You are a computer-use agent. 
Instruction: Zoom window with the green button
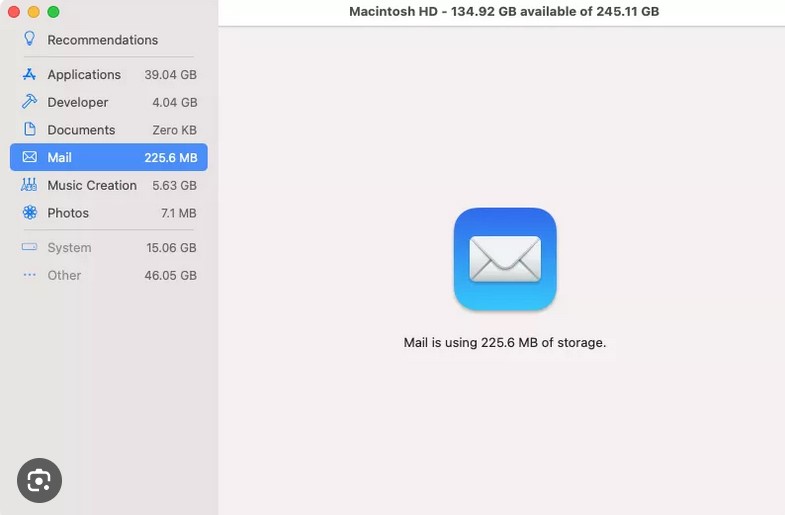coord(53,12)
